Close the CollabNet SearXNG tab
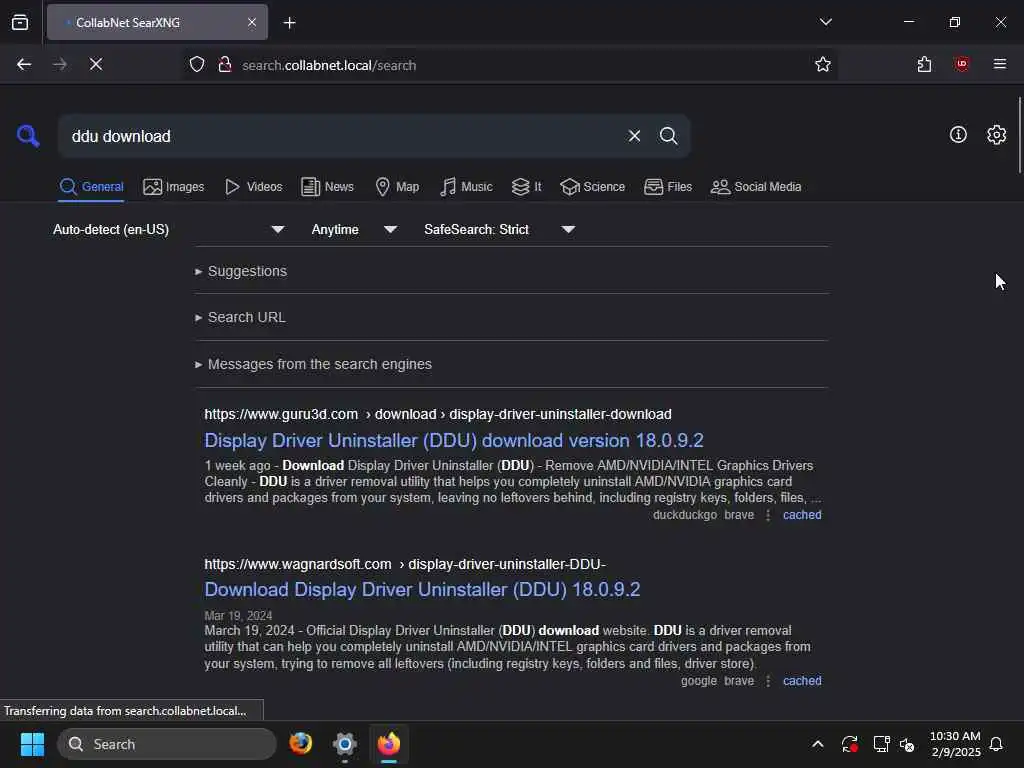Screen dimensions: 1024x768 tap(251, 22)
